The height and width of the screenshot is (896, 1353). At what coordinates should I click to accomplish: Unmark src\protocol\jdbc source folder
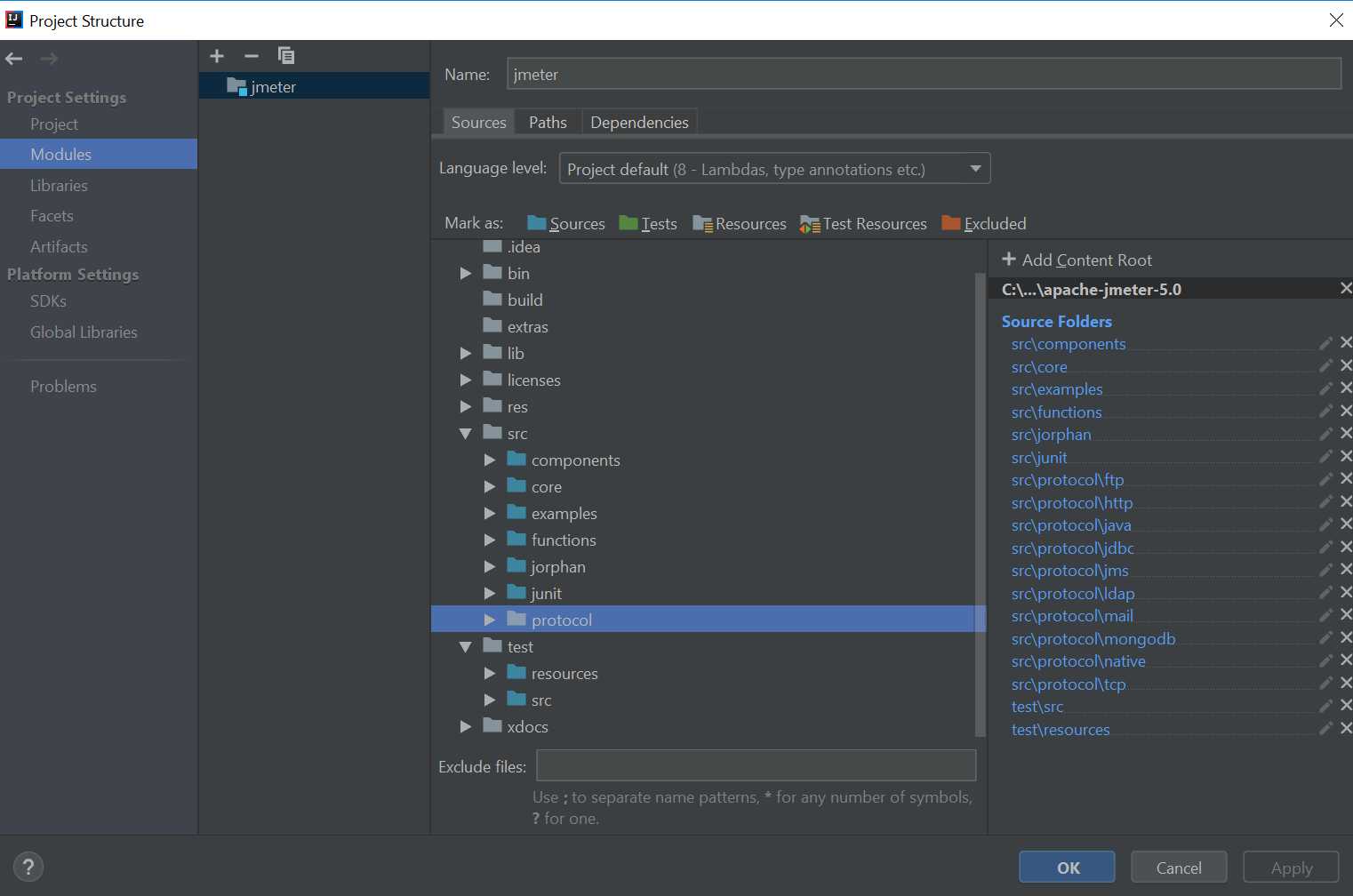point(1346,548)
